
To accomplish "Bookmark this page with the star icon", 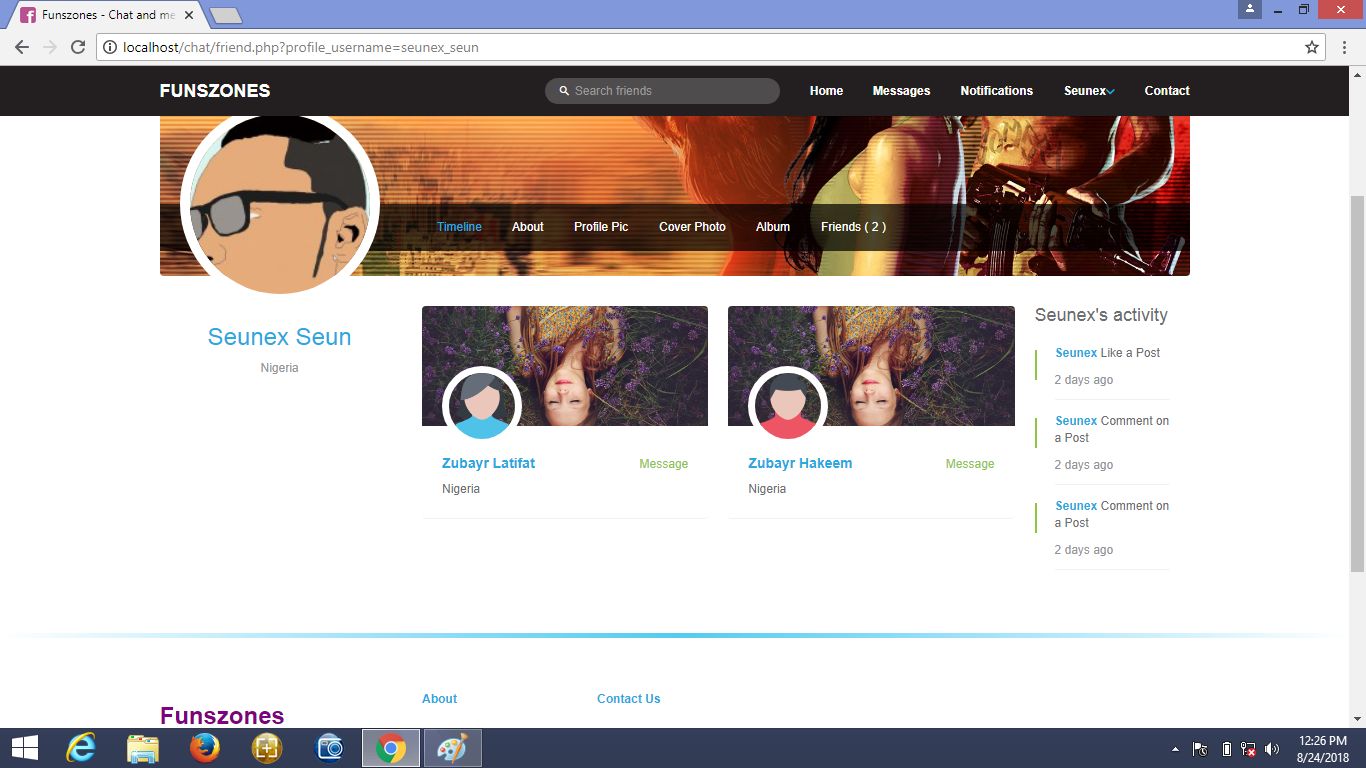I will click(1312, 47).
